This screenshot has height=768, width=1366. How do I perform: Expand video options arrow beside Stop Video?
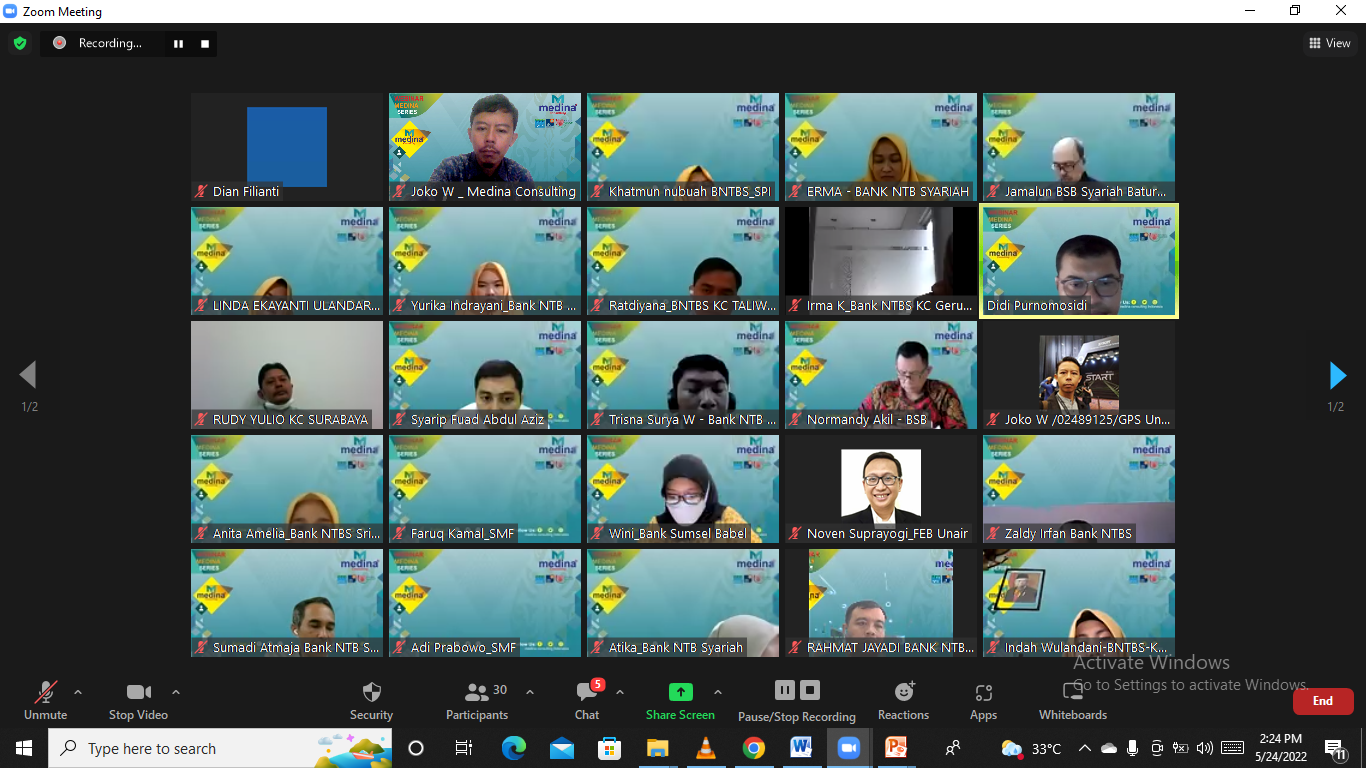176,692
